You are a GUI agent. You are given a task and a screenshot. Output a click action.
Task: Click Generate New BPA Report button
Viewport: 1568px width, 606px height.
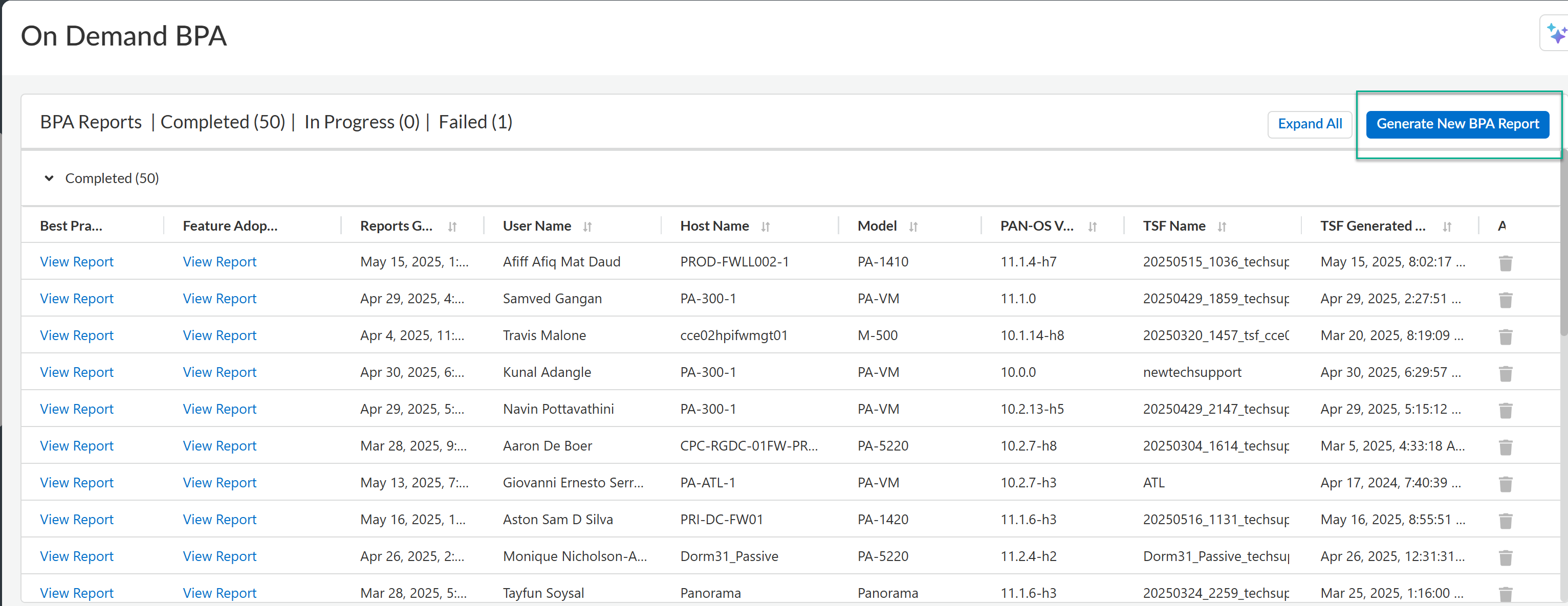(x=1457, y=124)
